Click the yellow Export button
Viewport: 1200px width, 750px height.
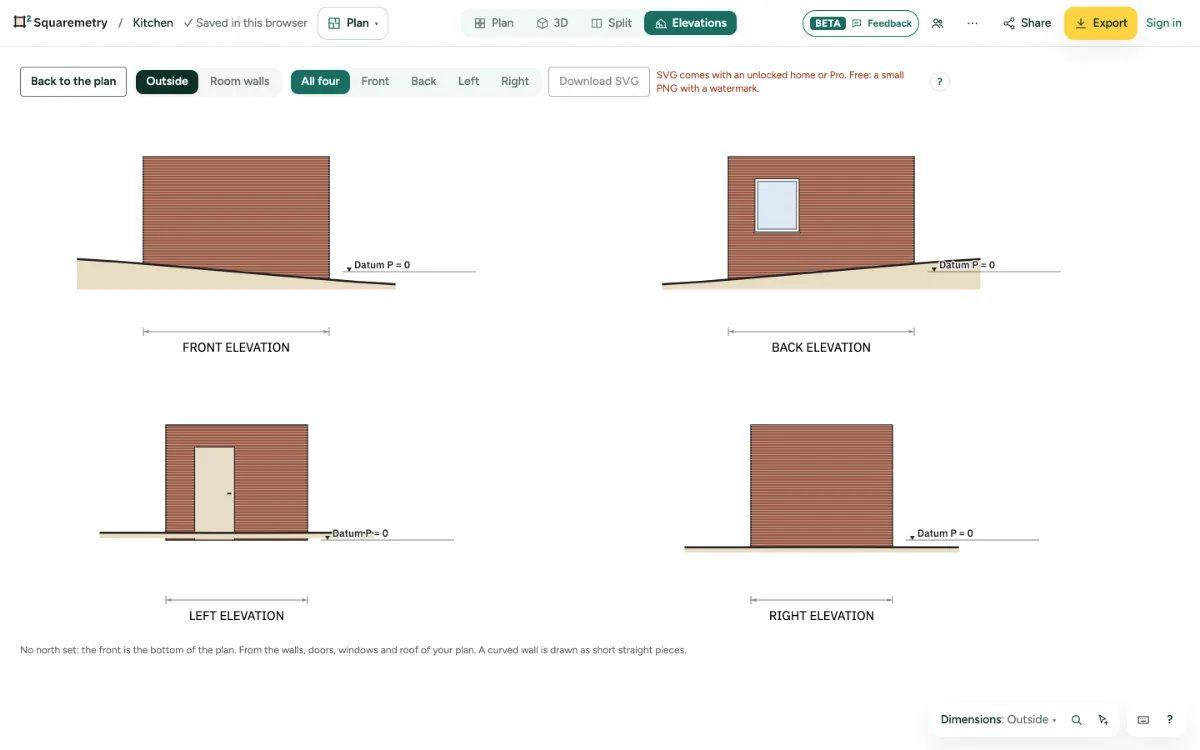[x=1100, y=23]
